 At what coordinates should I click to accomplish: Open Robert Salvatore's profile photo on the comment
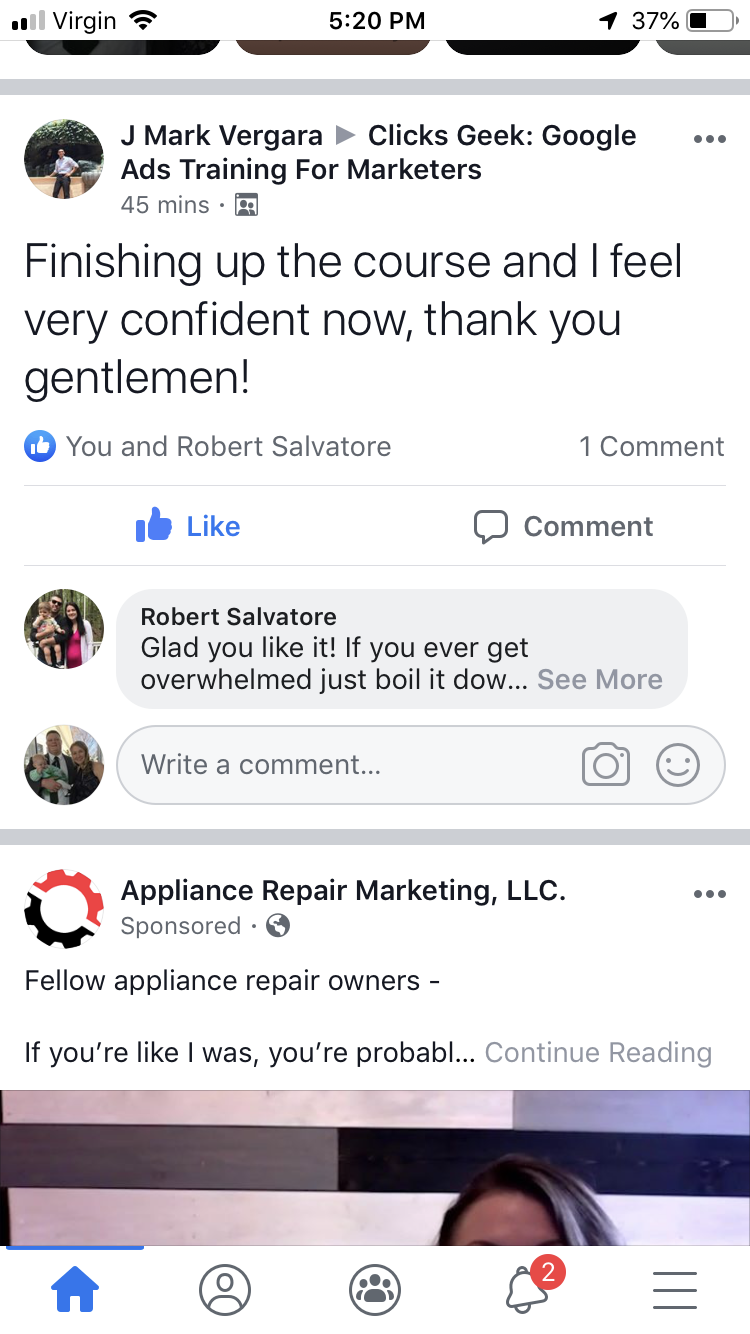(64, 629)
